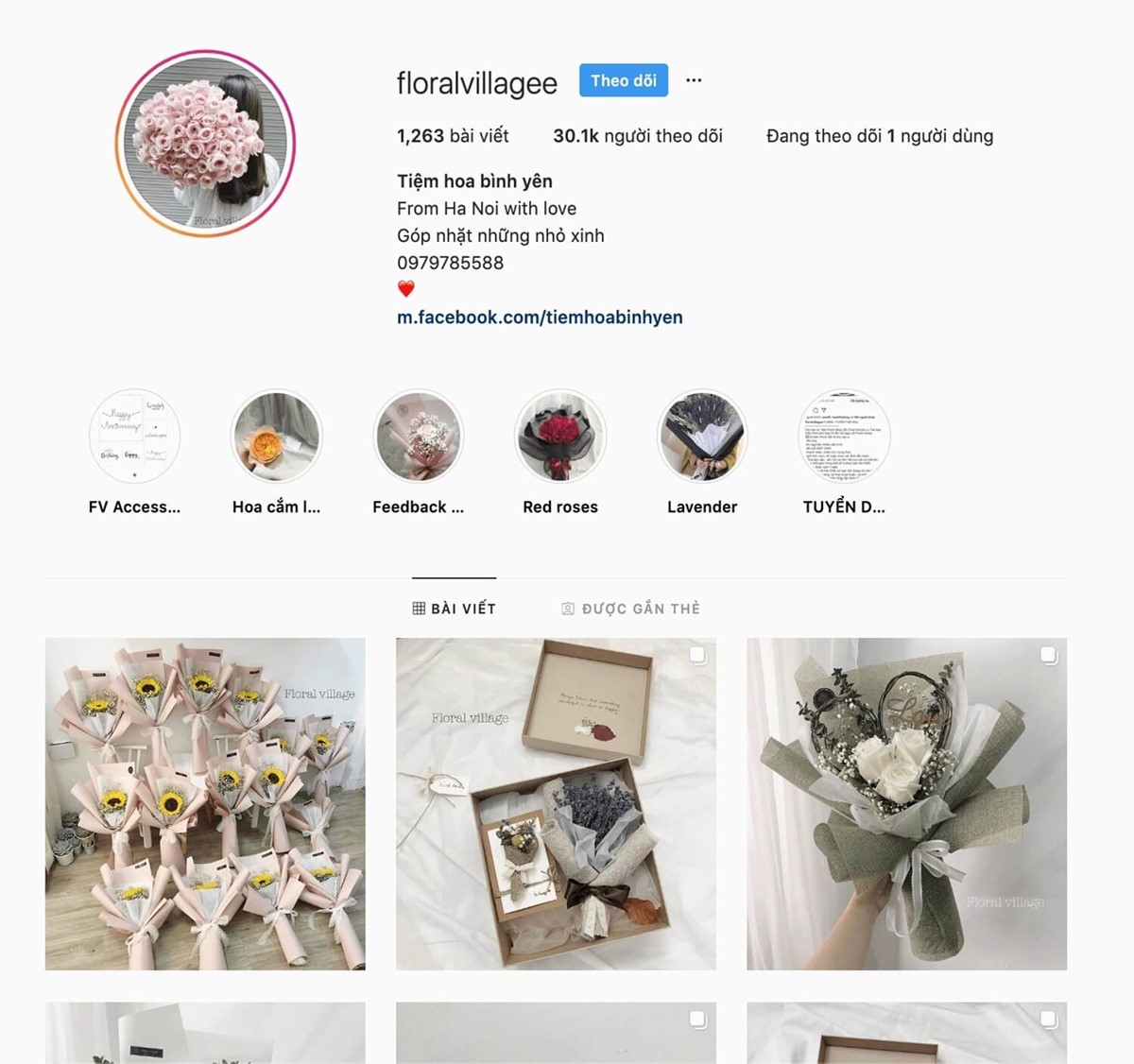View the Lavender story highlight
This screenshot has height=1064, width=1134.
702,437
